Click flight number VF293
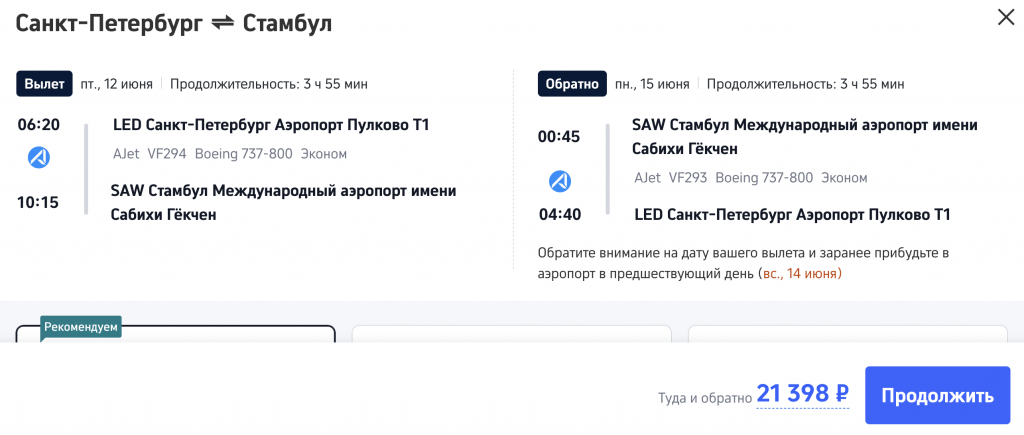The image size is (1024, 435). (x=687, y=178)
